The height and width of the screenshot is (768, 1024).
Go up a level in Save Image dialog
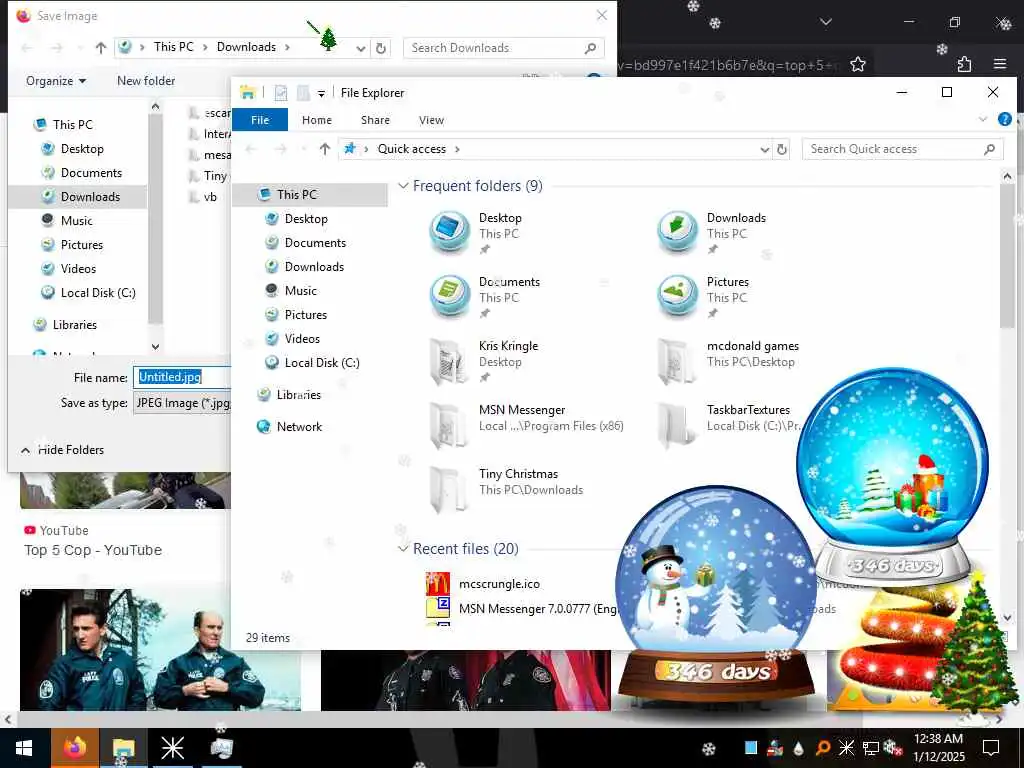click(101, 48)
